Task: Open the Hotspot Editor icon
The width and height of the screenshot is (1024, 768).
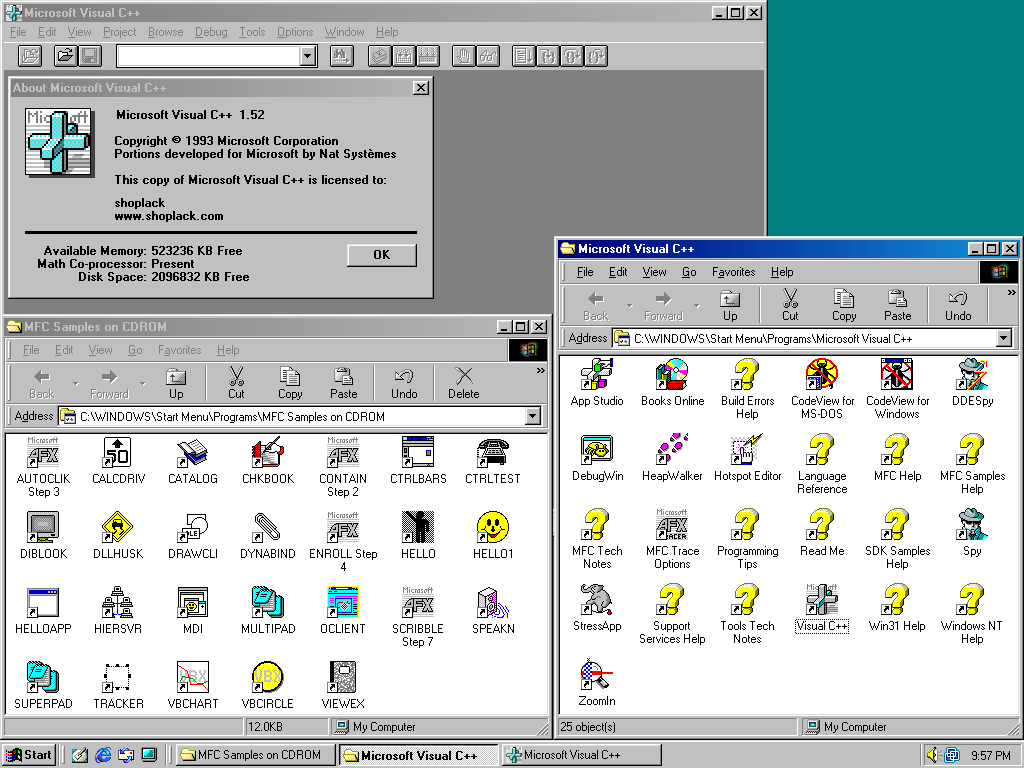Action: click(747, 449)
